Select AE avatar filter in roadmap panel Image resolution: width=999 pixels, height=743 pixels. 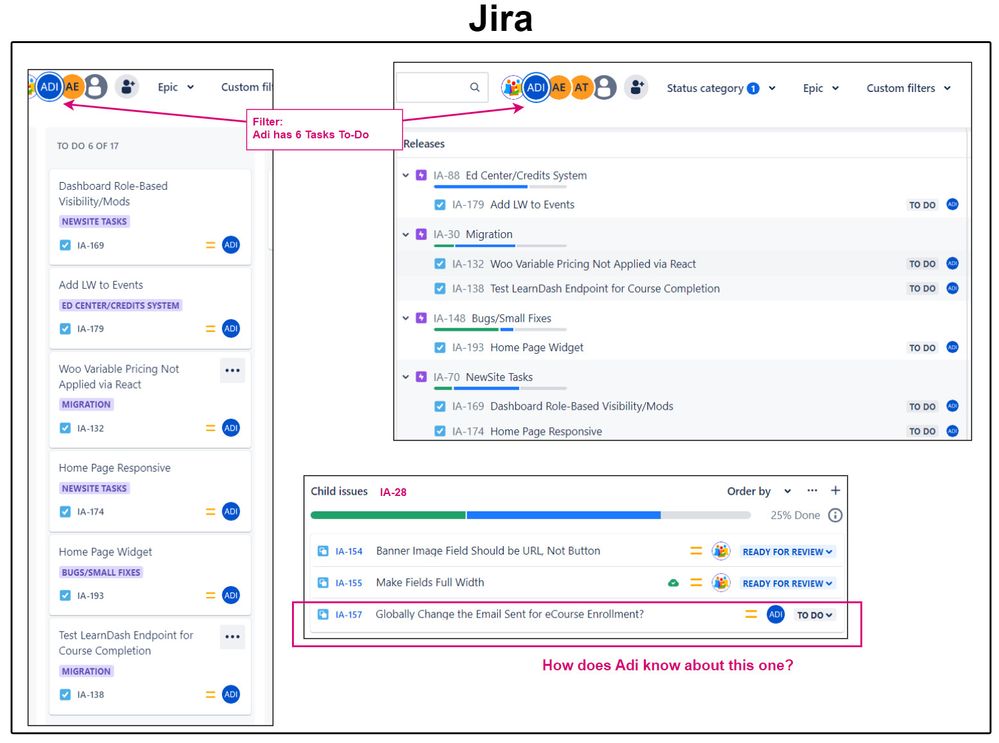point(559,87)
